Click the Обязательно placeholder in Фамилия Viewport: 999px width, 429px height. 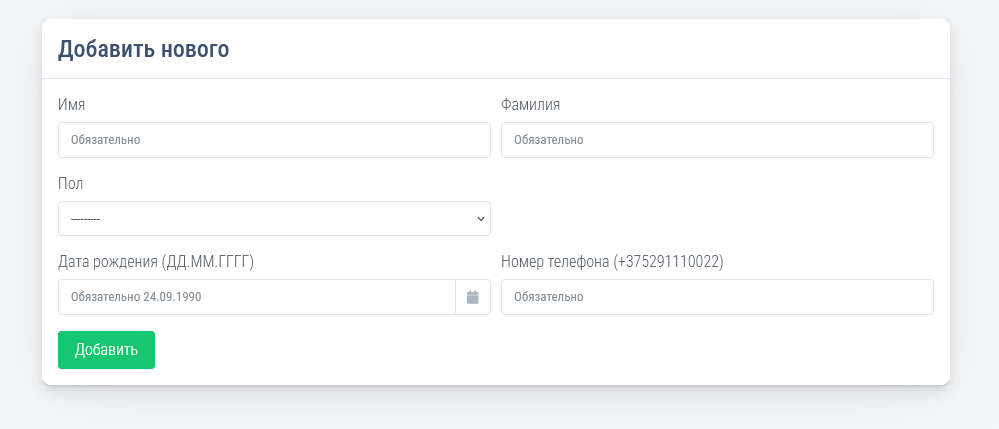point(548,140)
